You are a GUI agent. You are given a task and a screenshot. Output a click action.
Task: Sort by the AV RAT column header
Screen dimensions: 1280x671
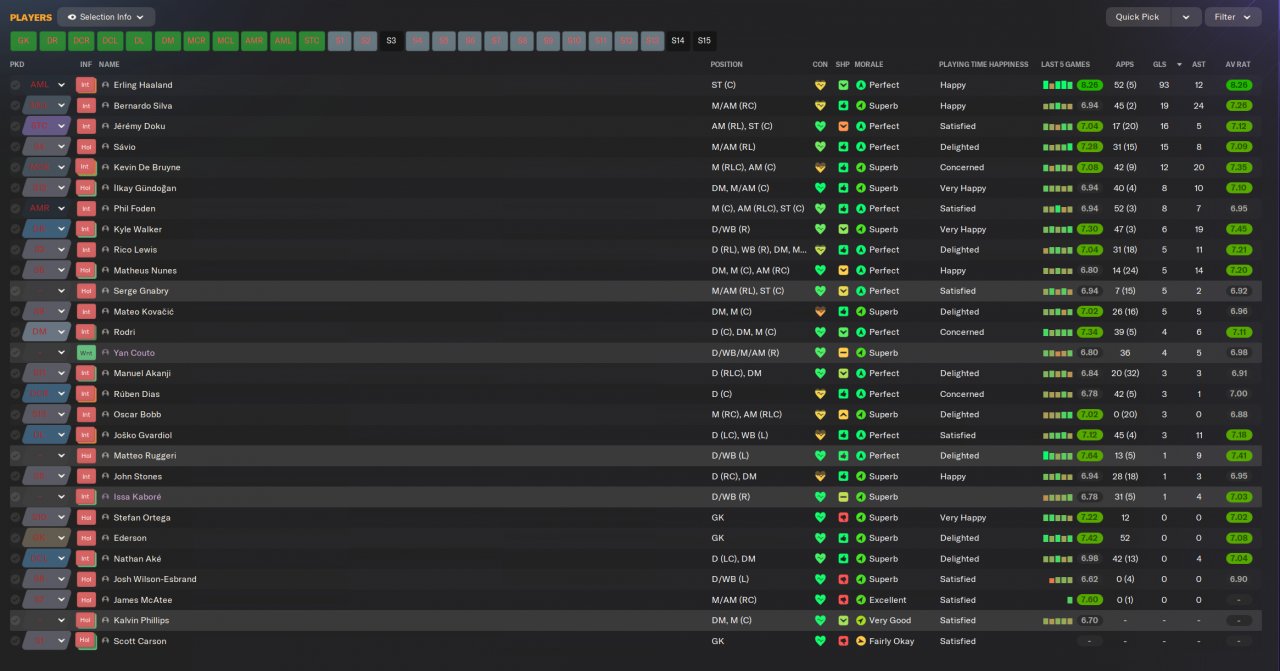1239,64
